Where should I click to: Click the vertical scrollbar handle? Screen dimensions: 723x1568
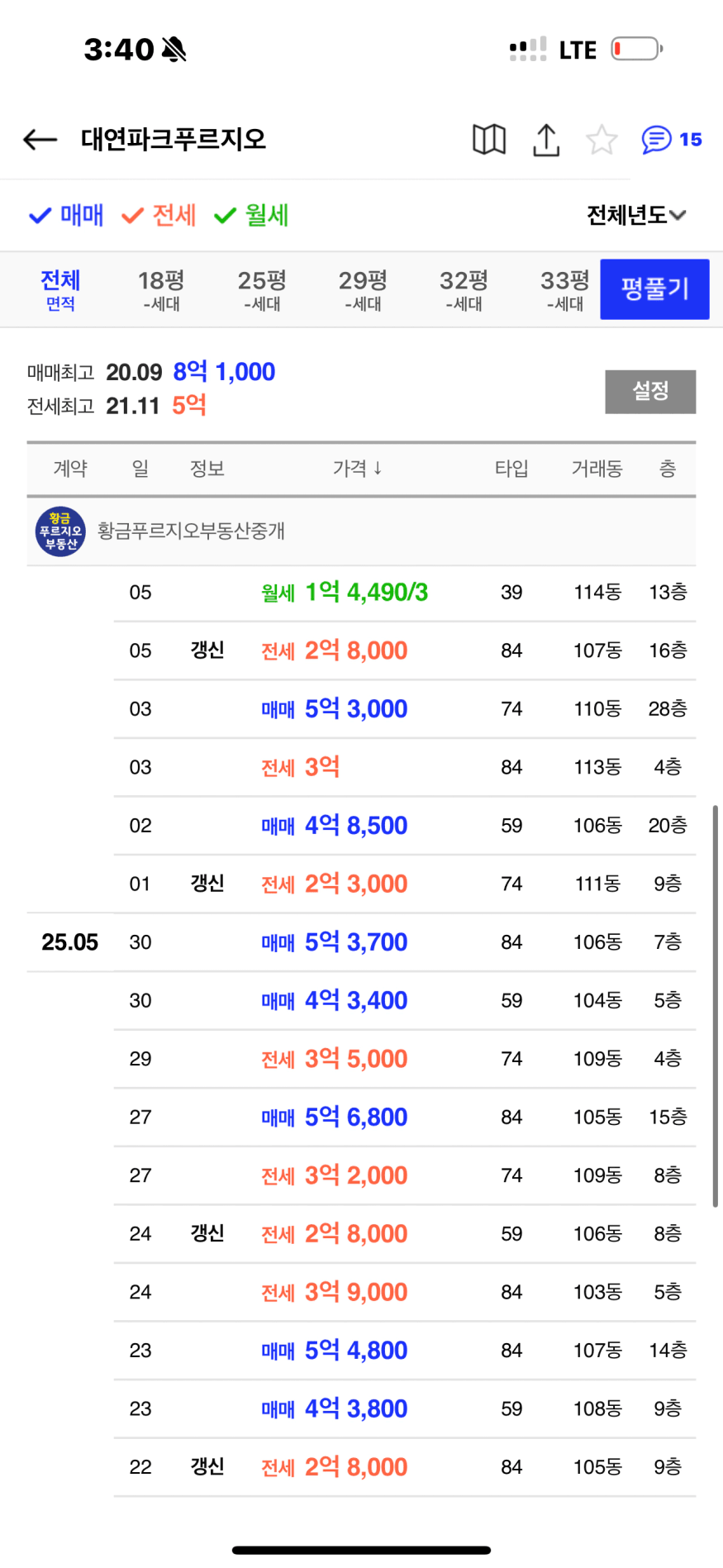pyautogui.click(x=715, y=1004)
